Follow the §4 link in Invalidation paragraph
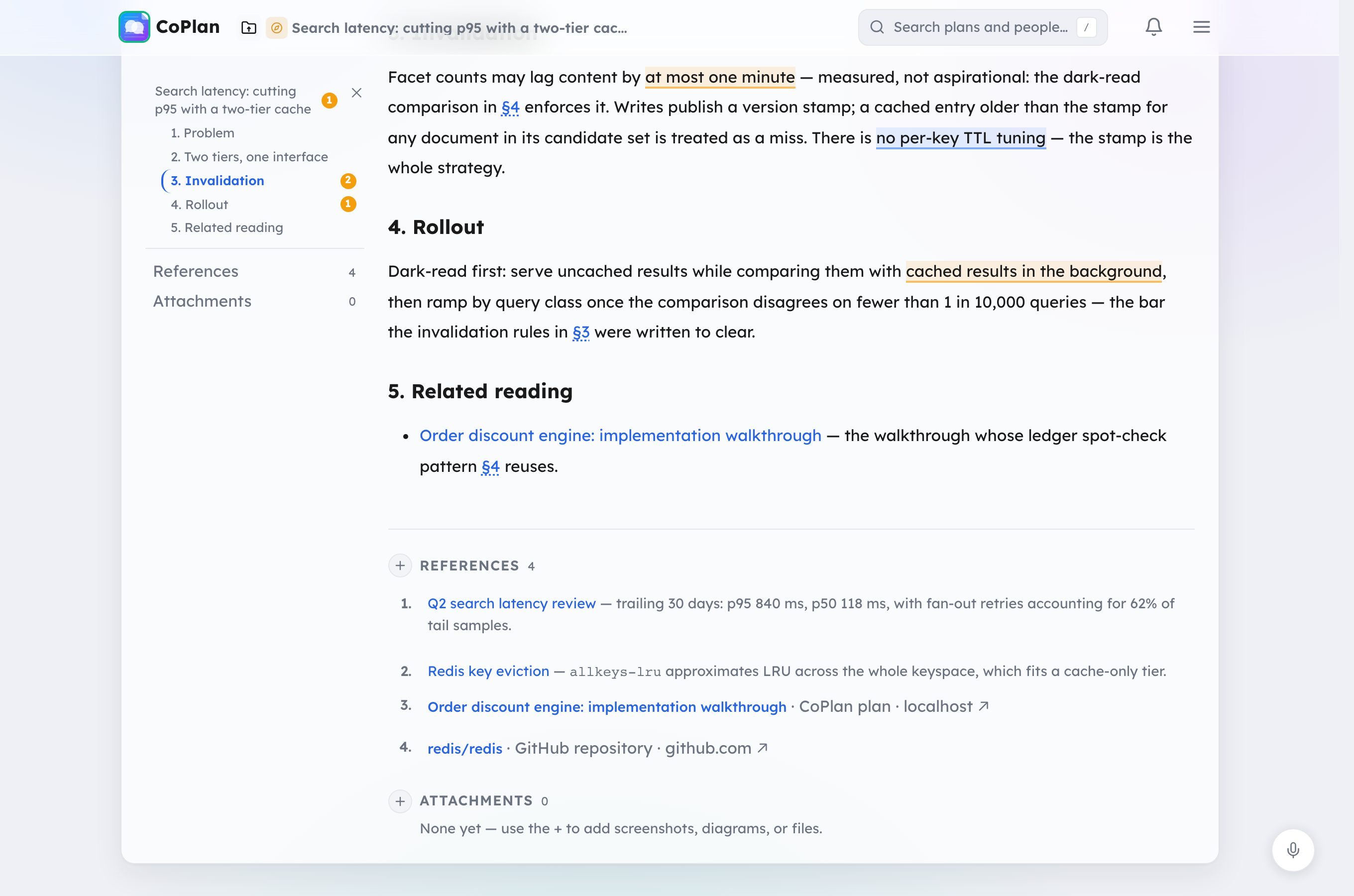Image resolution: width=1354 pixels, height=896 pixels. [x=510, y=108]
